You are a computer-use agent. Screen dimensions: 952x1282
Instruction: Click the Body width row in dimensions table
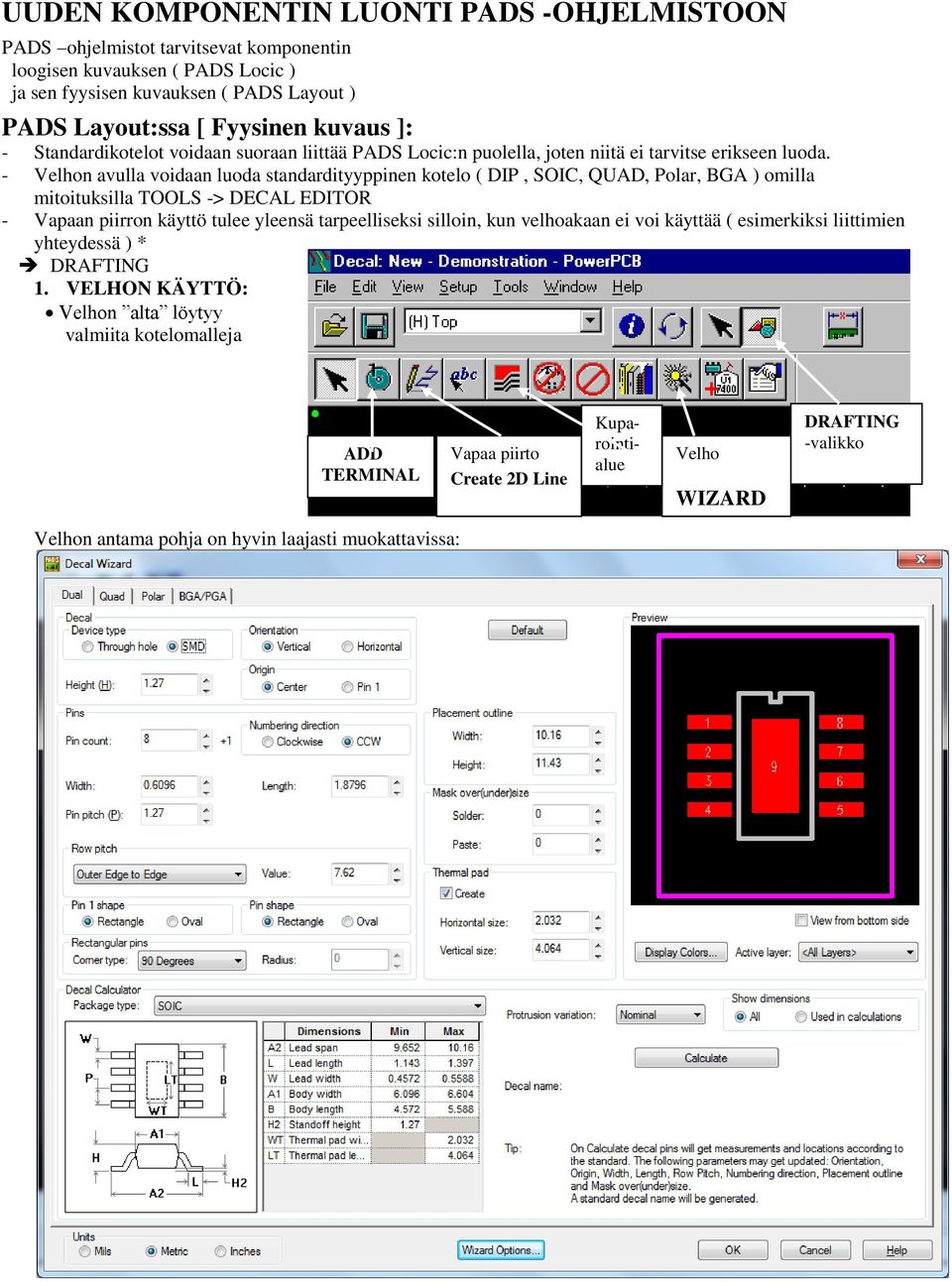click(x=372, y=1094)
